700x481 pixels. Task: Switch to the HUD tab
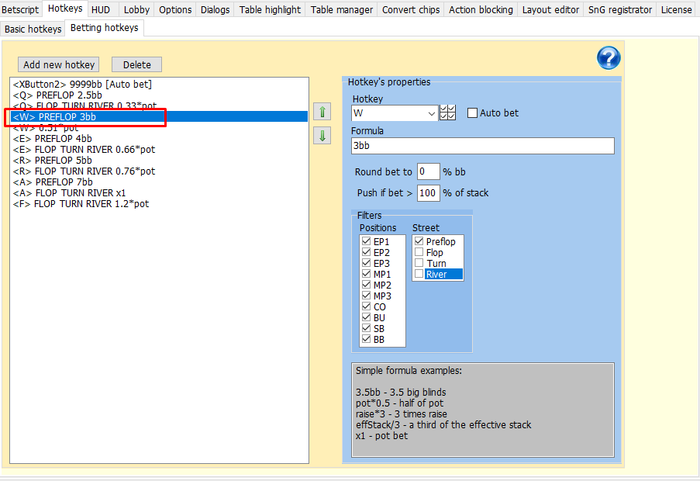[101, 9]
